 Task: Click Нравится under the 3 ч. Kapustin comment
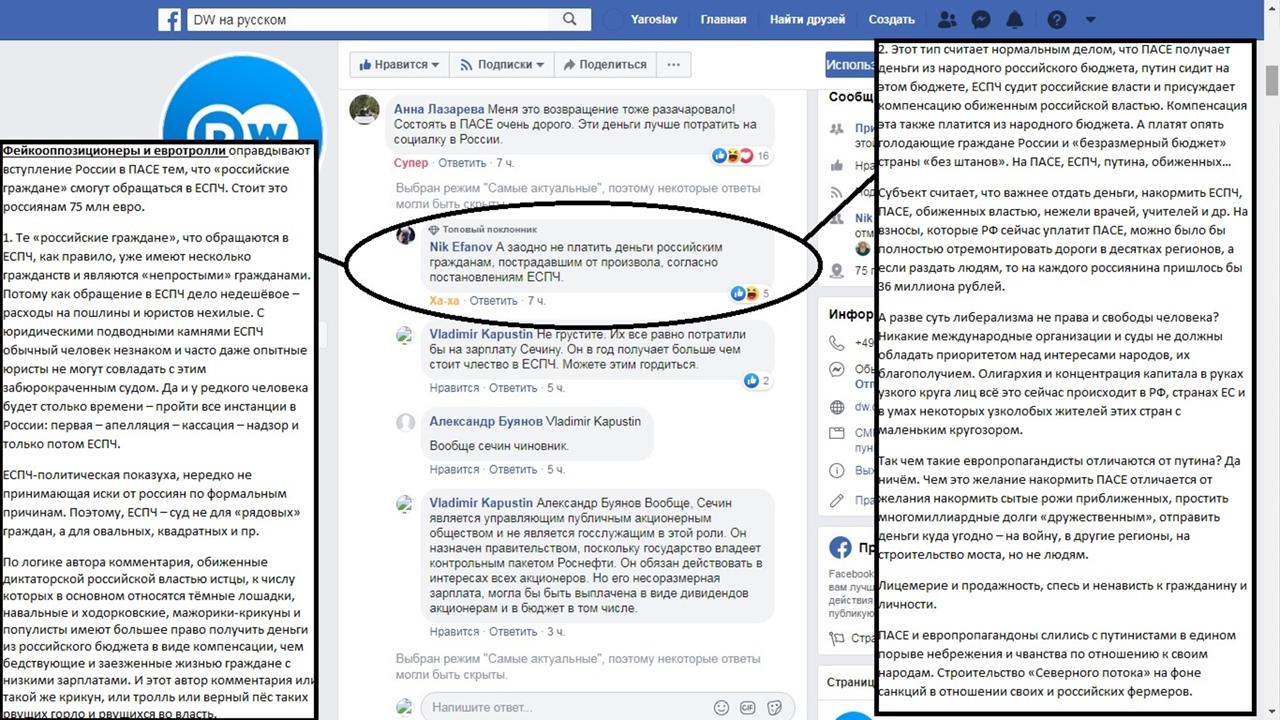(454, 632)
